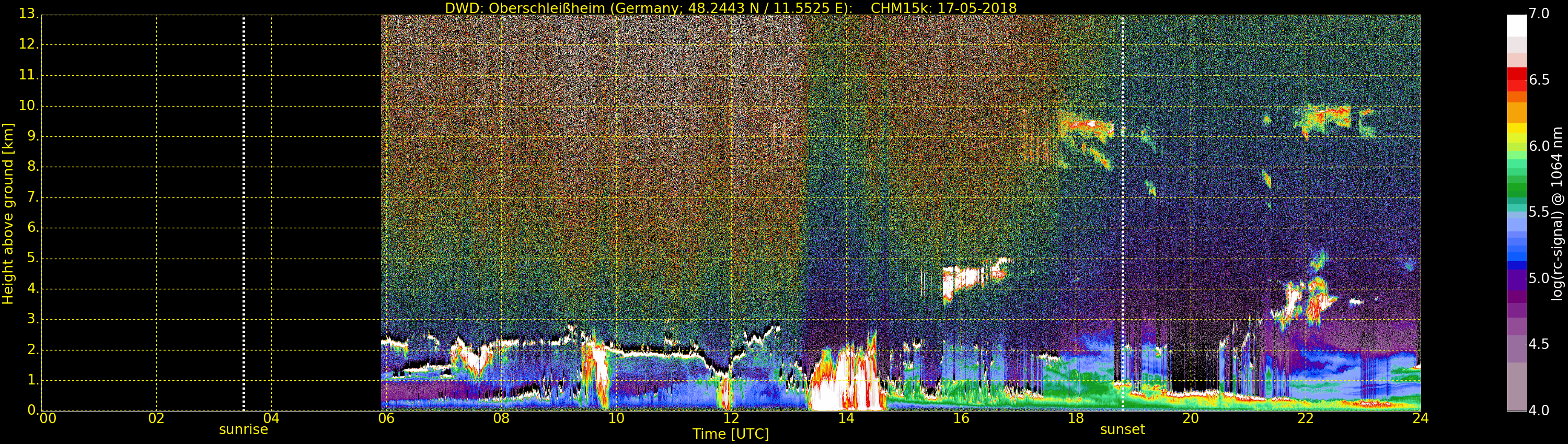This screenshot has width=1568, height=444.
Task: Click the '14' time axis tick label
Action: pos(846,418)
